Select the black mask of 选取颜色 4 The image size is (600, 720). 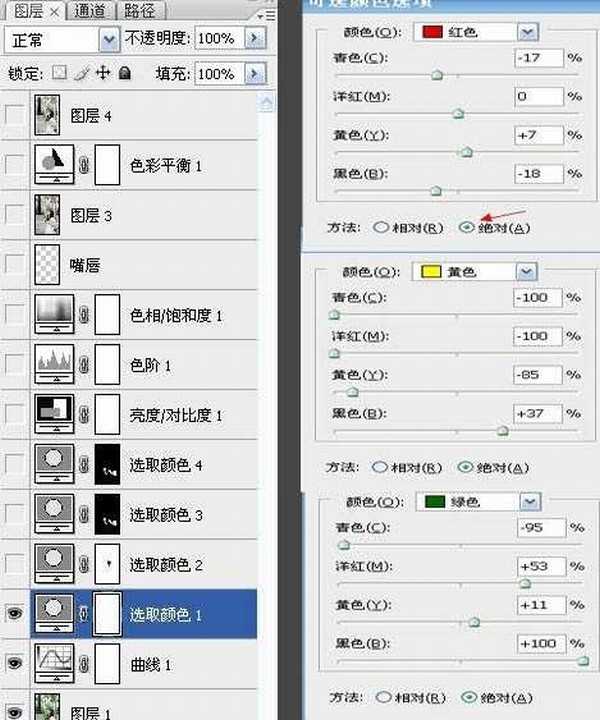tap(107, 464)
